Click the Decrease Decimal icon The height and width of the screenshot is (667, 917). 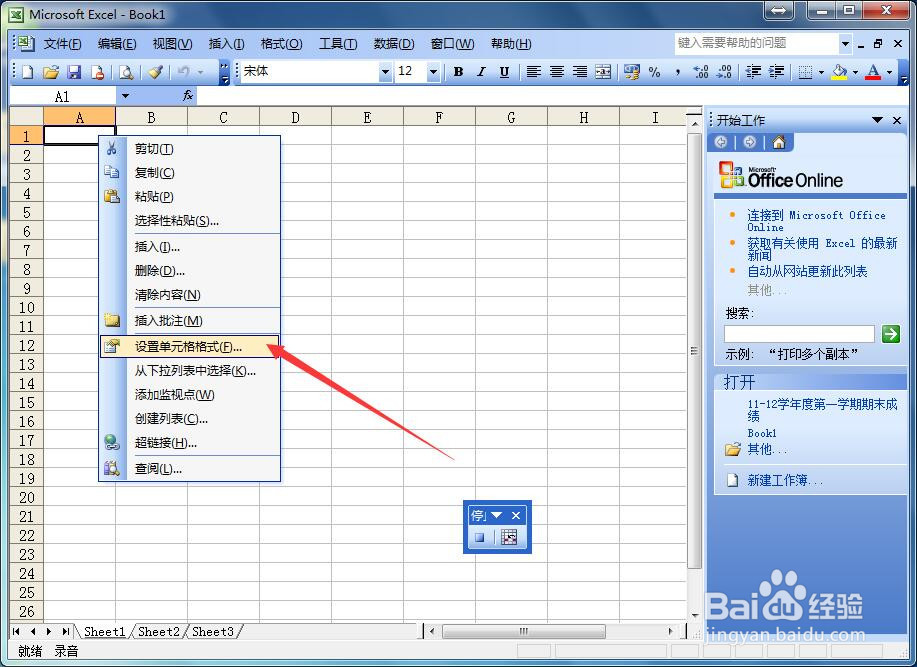(x=724, y=72)
